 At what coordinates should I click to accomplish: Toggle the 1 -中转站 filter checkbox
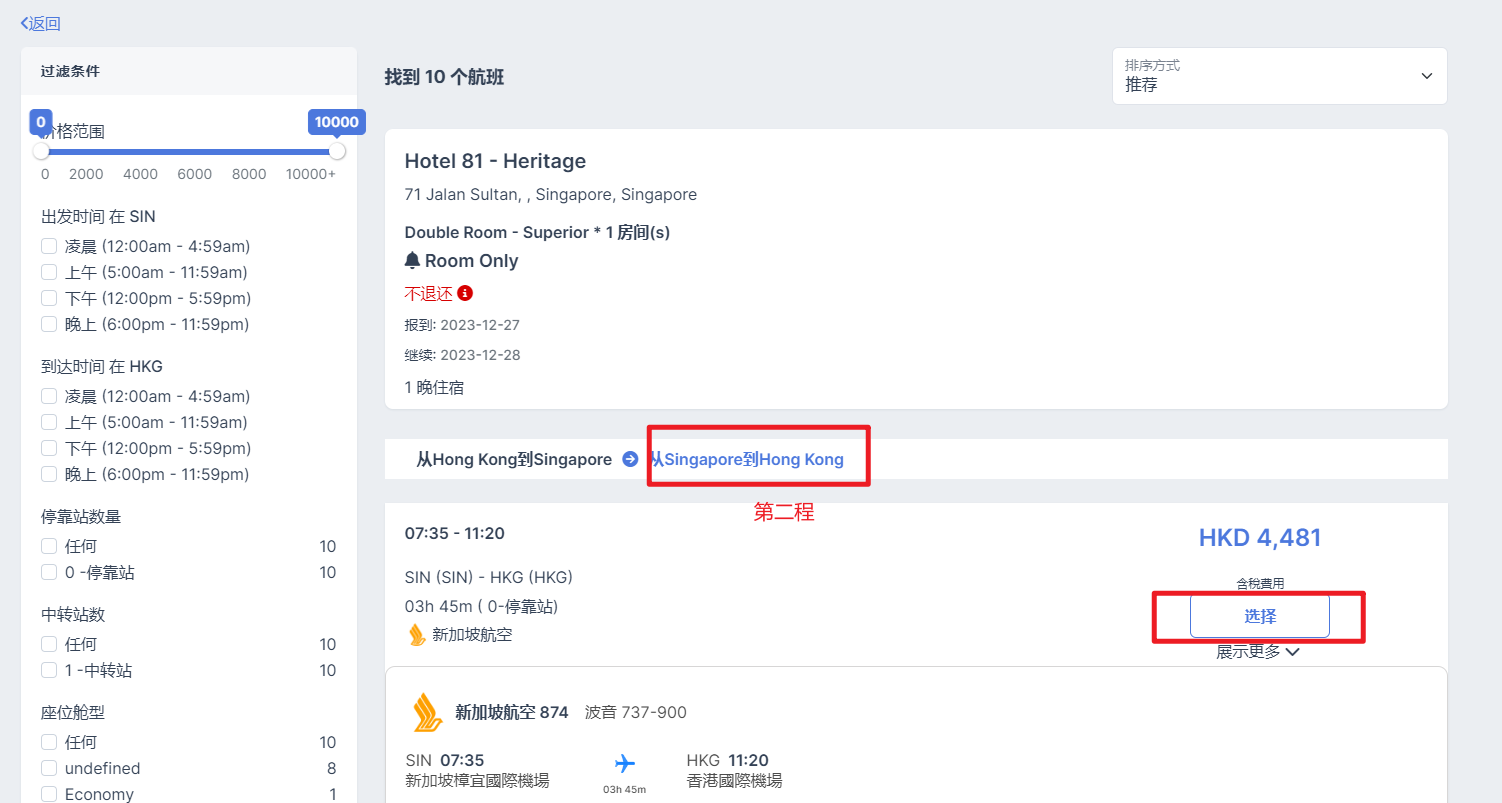coord(49,670)
